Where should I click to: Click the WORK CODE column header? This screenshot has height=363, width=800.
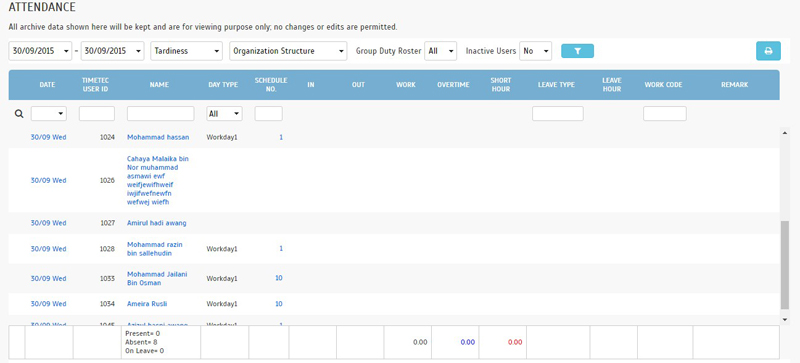[663, 85]
